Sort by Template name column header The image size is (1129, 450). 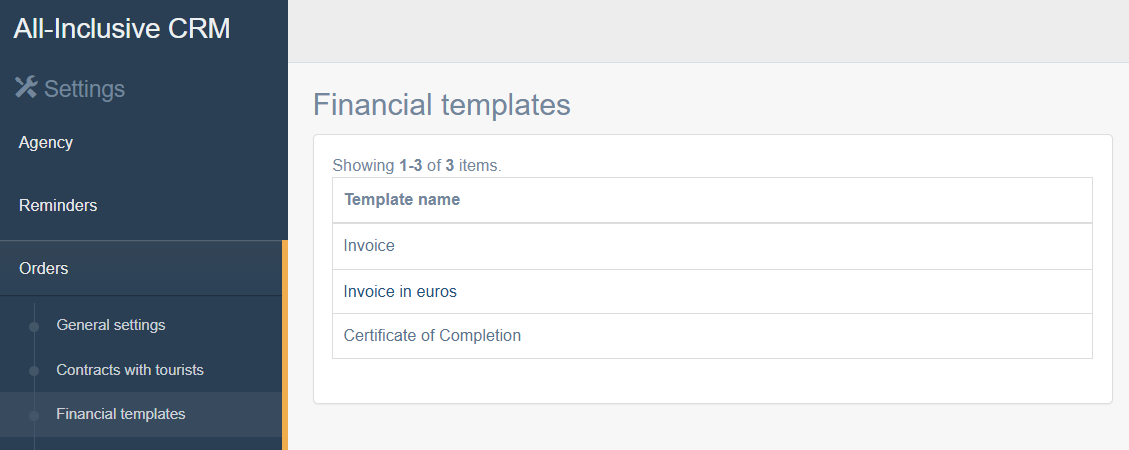(x=402, y=199)
